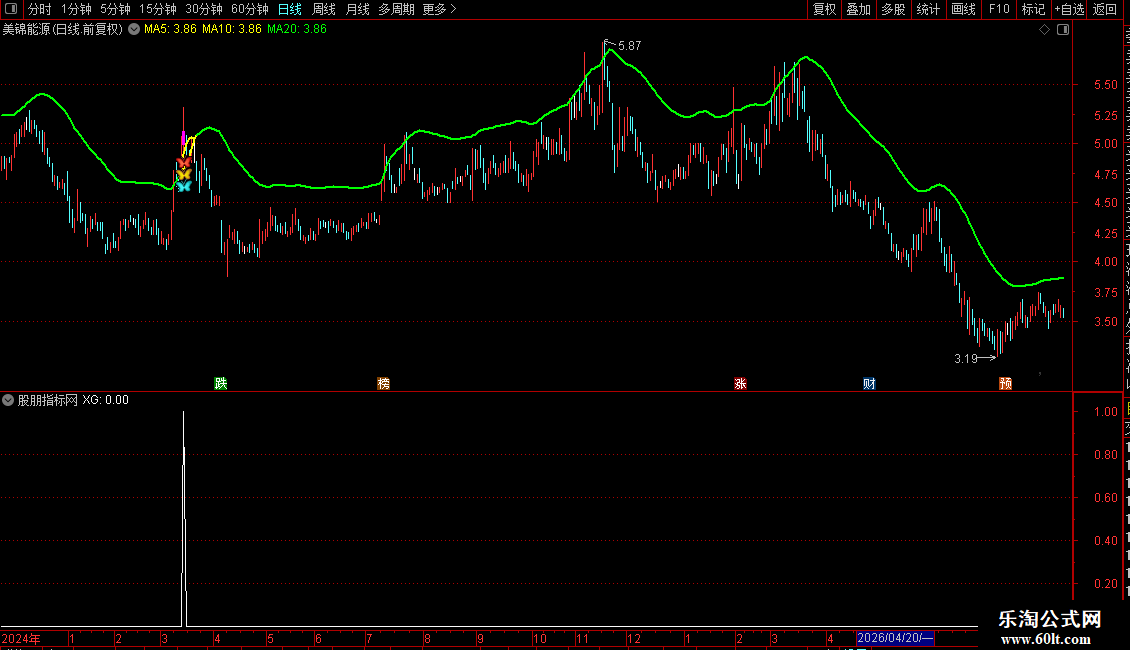Click the panel layout icon at top-left
Screen dimensions: 1130x650
pos(11,9)
